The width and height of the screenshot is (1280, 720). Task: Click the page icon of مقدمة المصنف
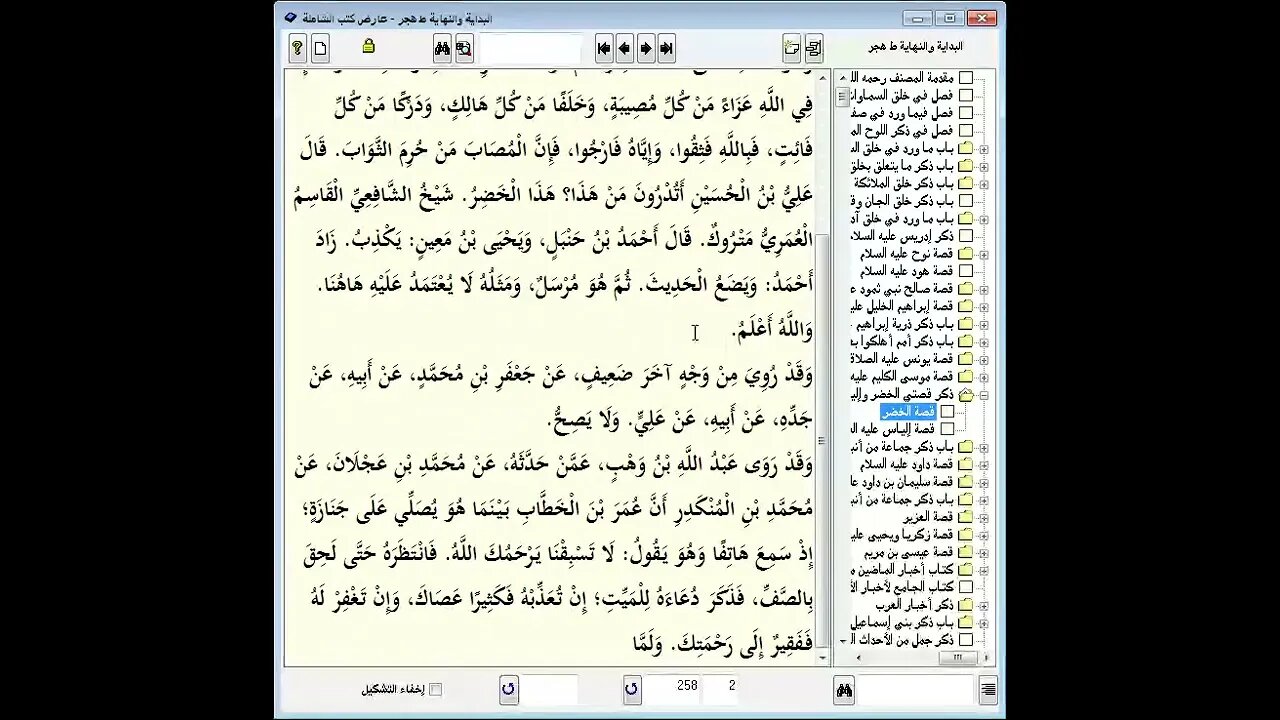966,77
